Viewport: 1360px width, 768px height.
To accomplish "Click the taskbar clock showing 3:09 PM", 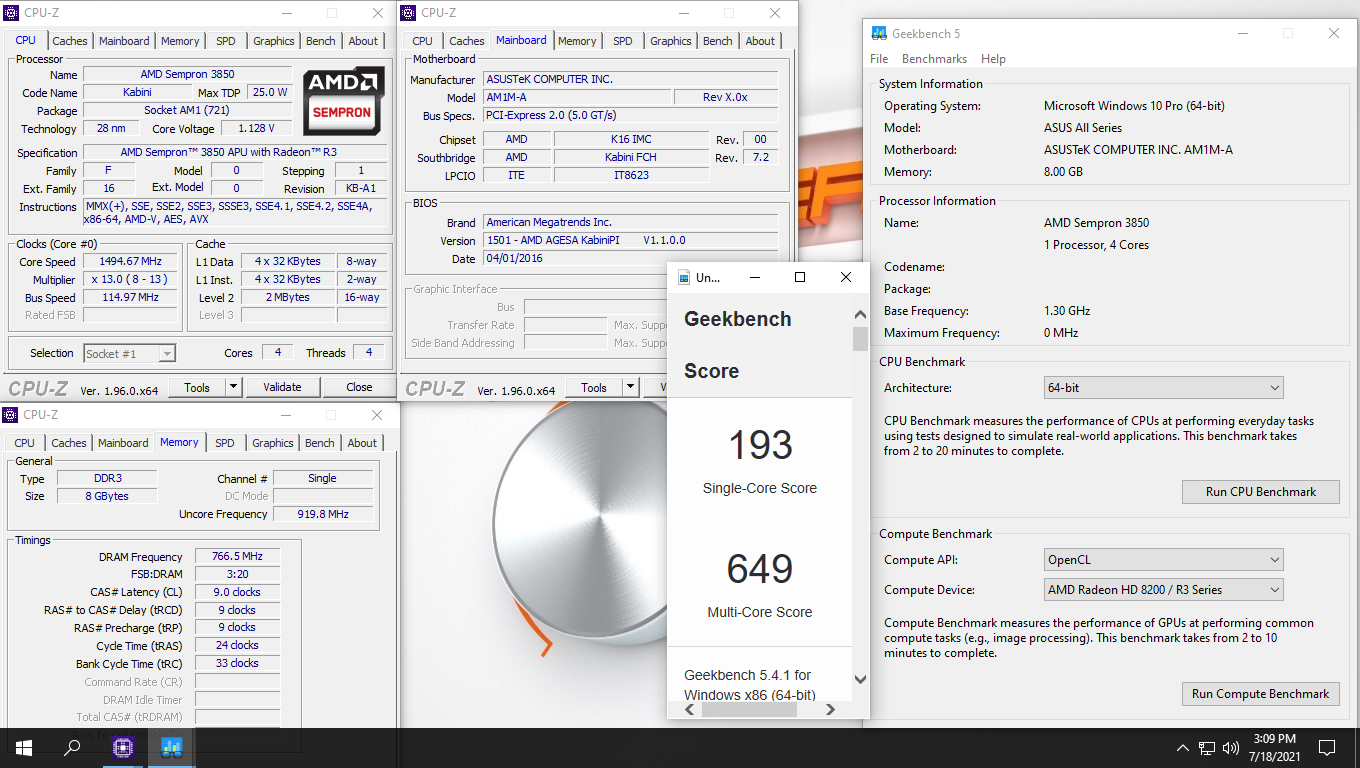I will tap(1275, 748).
